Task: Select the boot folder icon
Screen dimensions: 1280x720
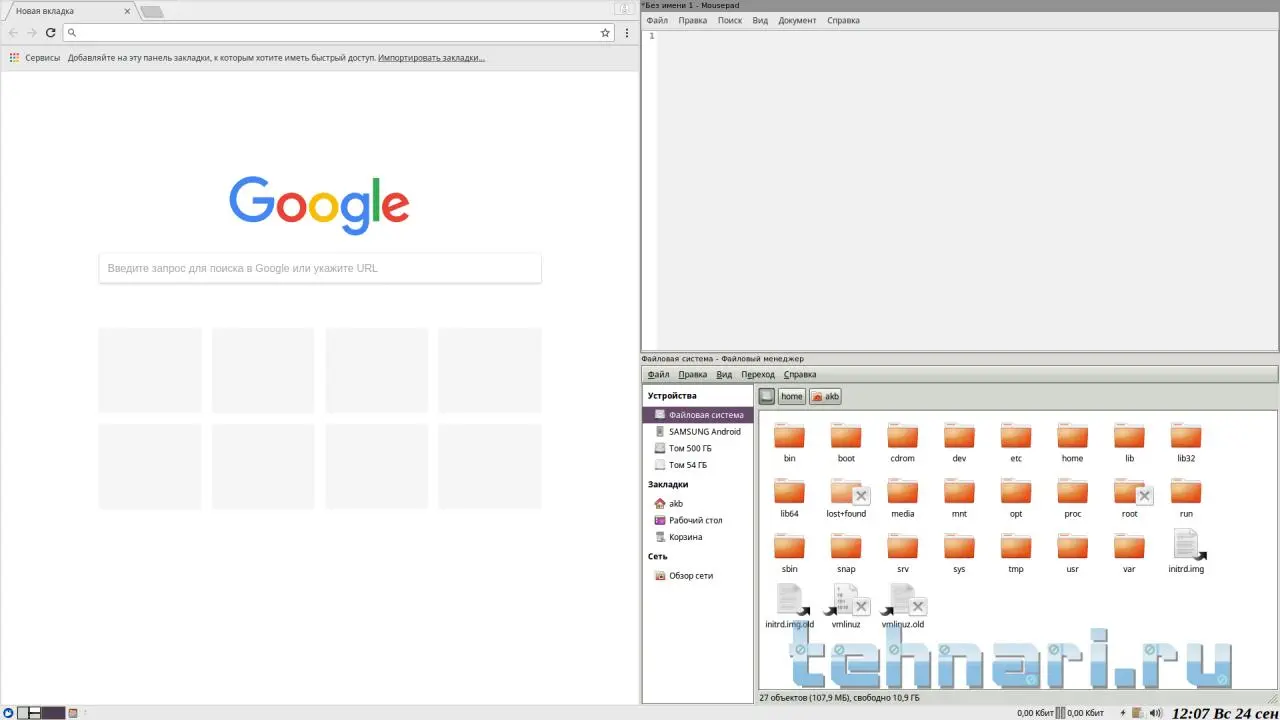Action: point(846,436)
